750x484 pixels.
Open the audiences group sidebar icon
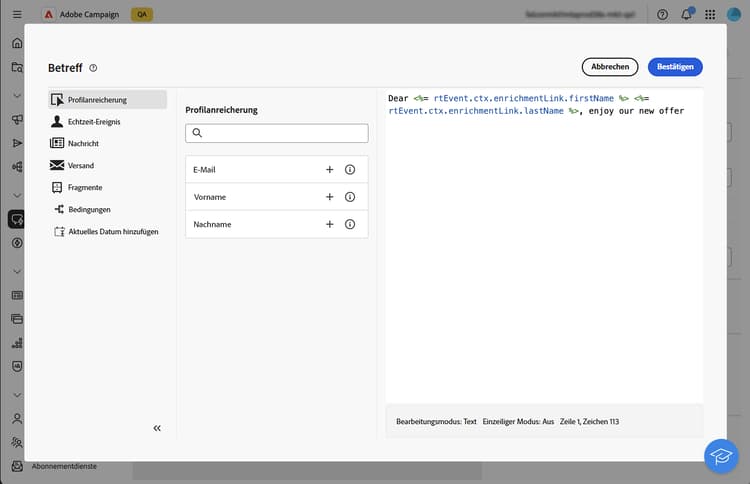[x=17, y=442]
